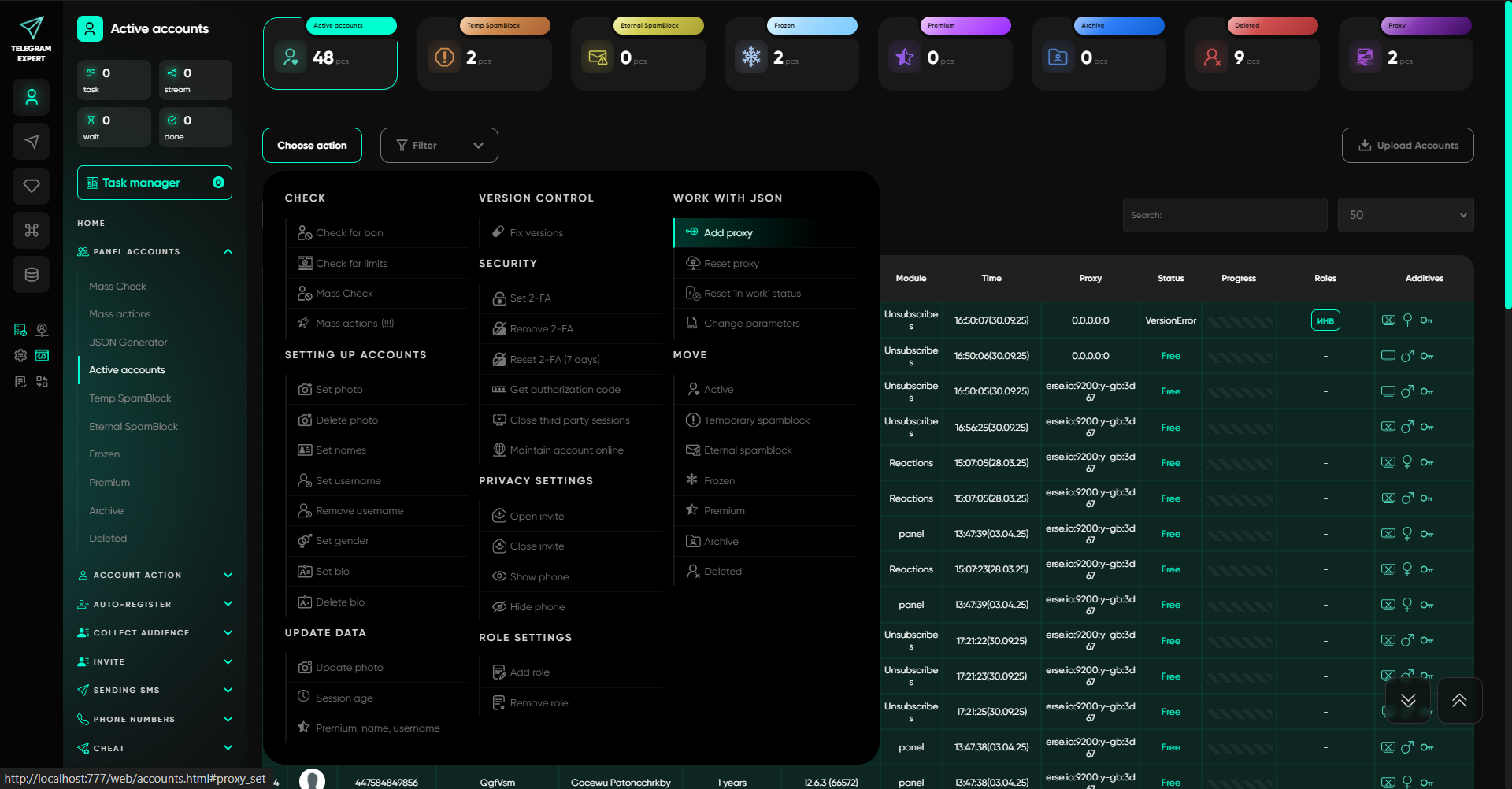Click the Proxy column header

pyautogui.click(x=1090, y=278)
